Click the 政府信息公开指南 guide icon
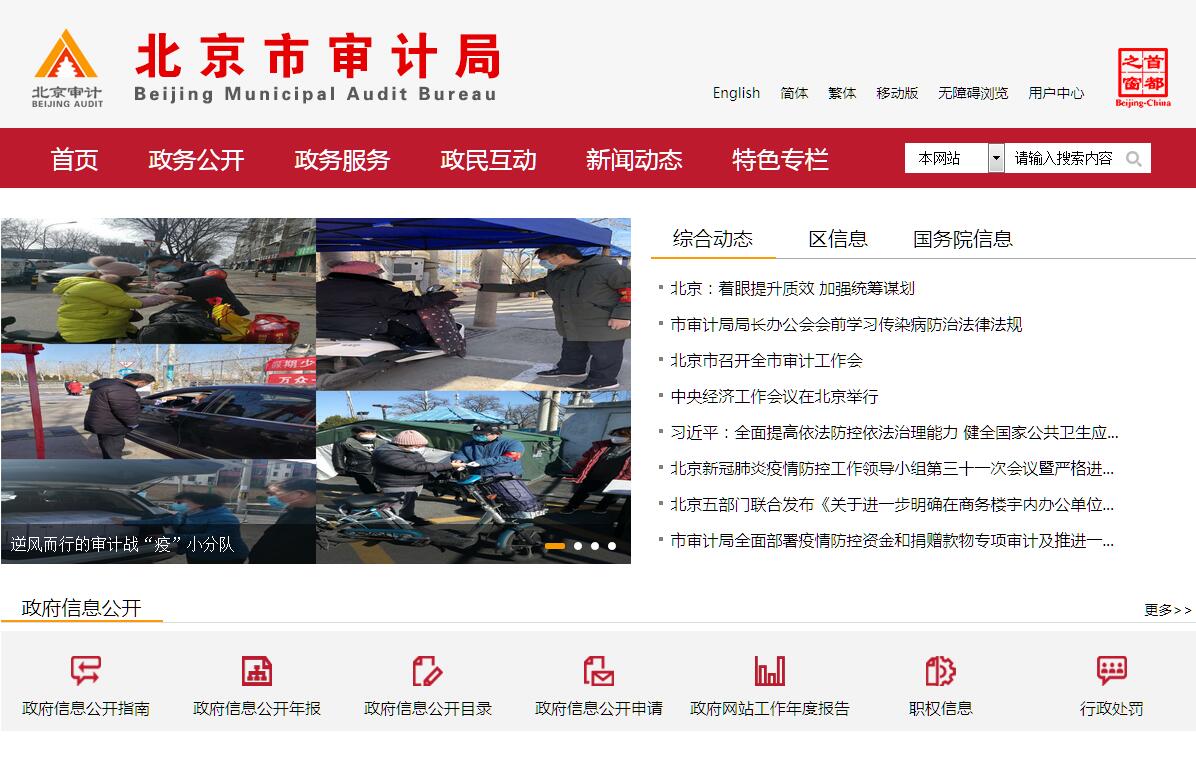1196x771 pixels. (x=86, y=670)
